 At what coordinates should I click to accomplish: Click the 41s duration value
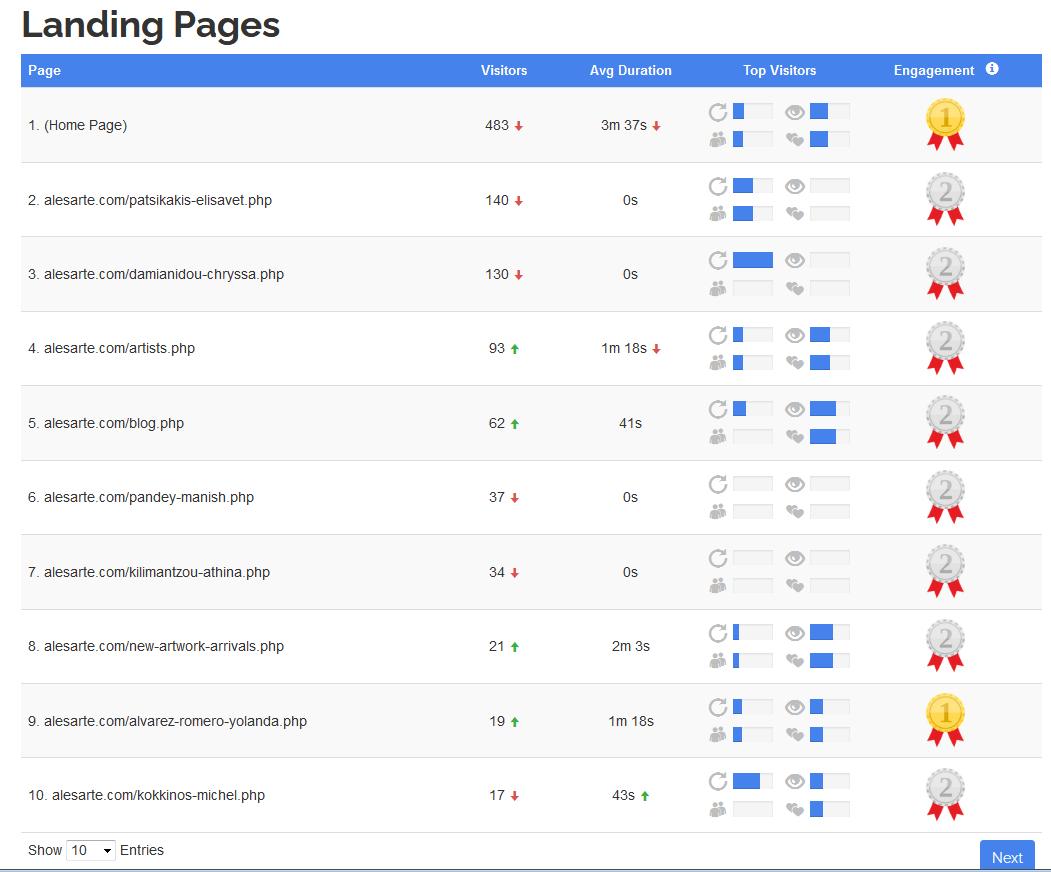(631, 423)
